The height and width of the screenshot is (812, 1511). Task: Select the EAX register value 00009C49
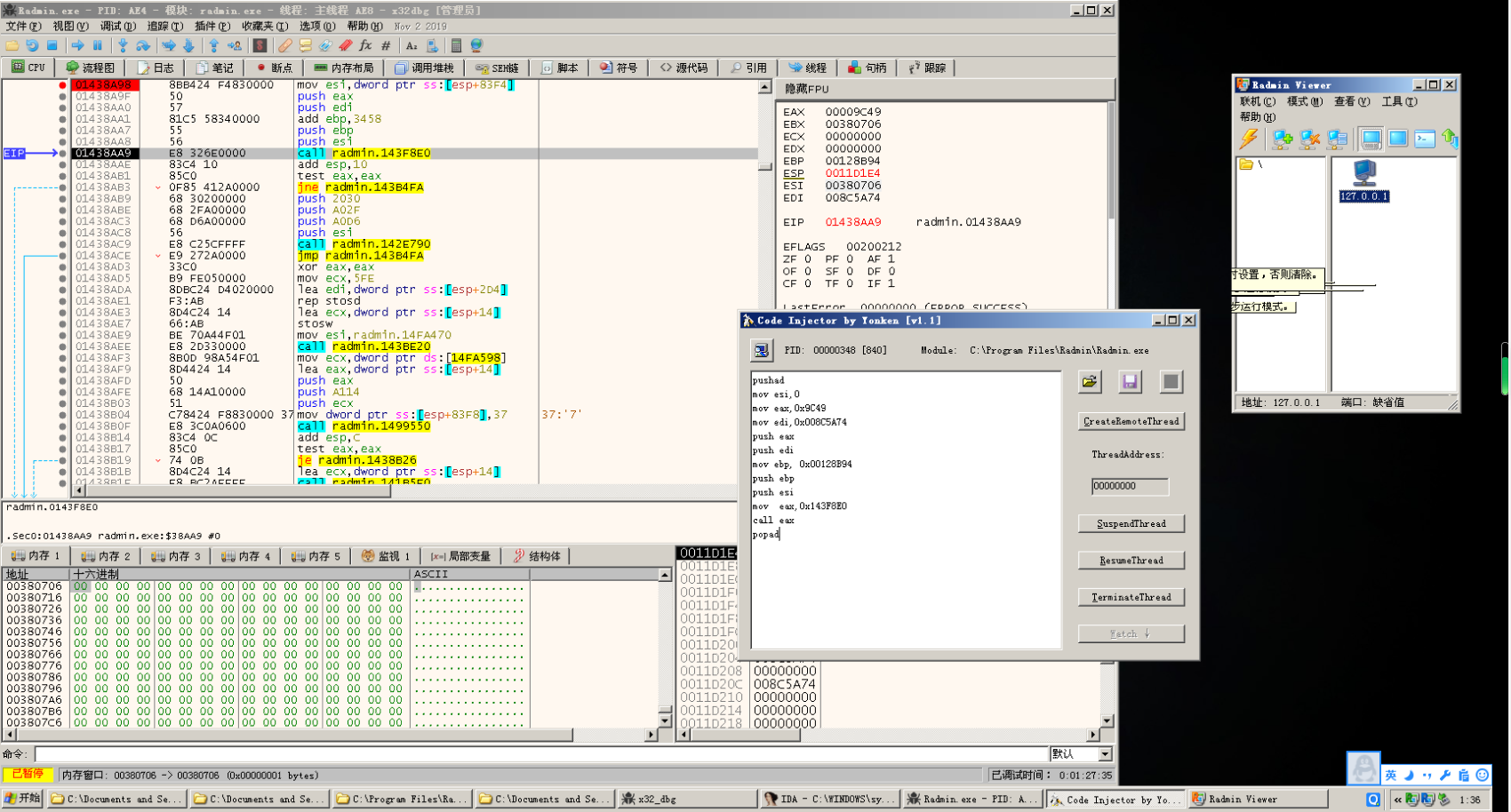pyautogui.click(x=853, y=112)
